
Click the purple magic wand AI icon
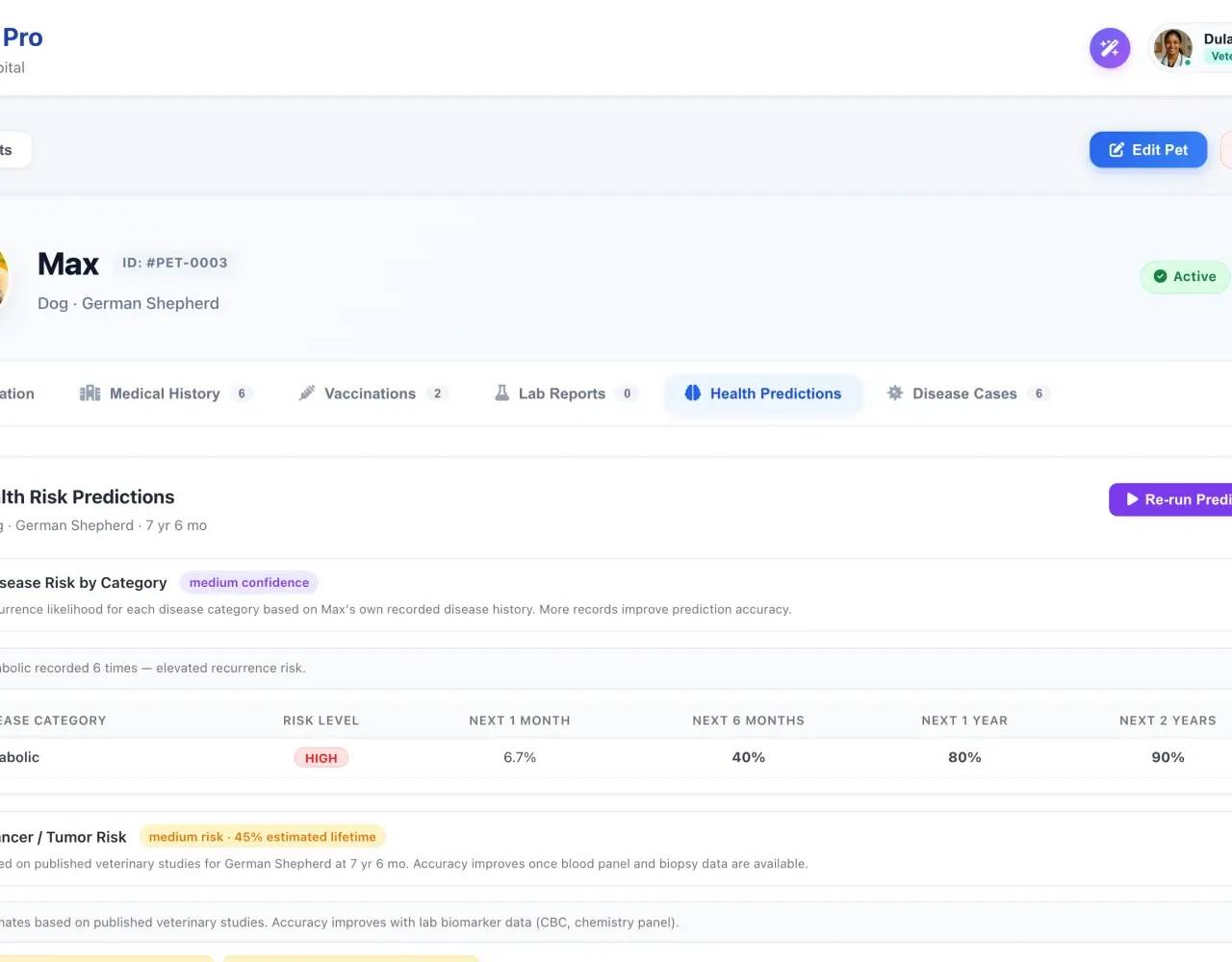pos(1109,48)
